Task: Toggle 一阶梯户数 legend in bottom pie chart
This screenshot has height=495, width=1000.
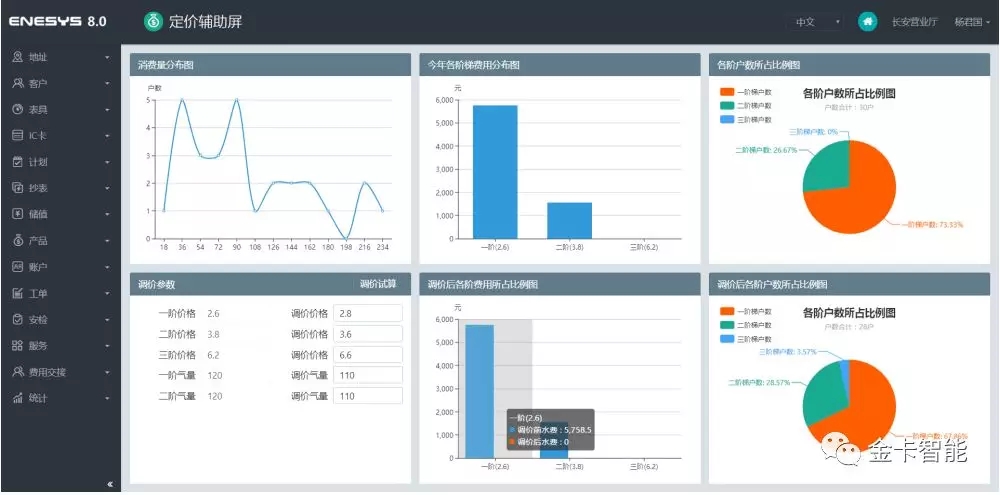Action: pos(746,311)
